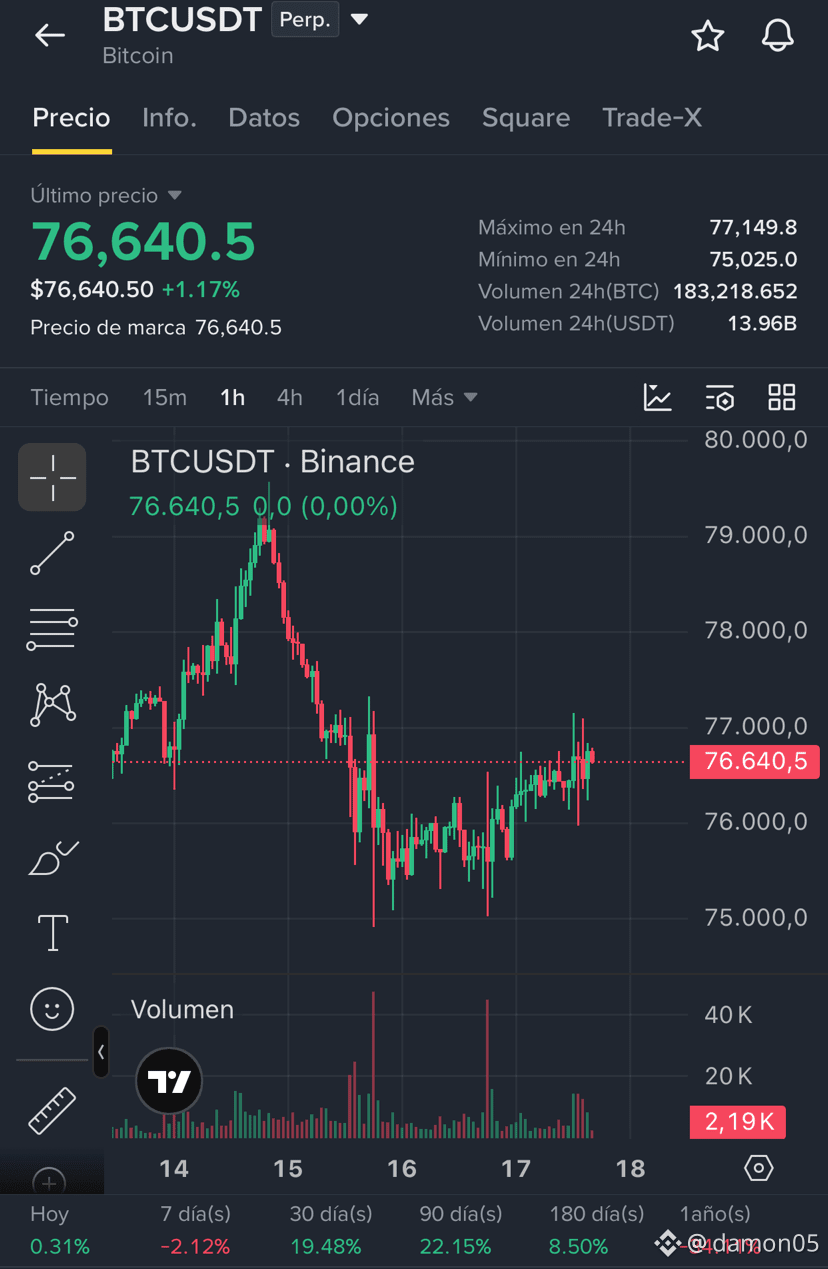The image size is (828, 1269).
Task: Select the XABCD pattern tool
Action: coord(52,705)
